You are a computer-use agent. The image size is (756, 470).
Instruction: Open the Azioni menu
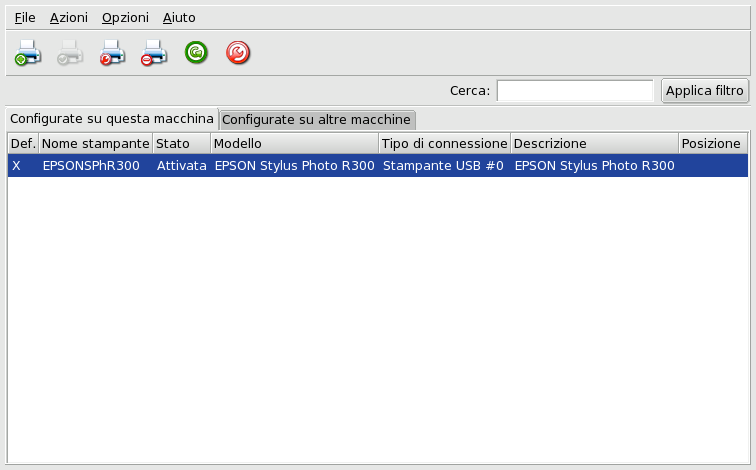point(68,18)
